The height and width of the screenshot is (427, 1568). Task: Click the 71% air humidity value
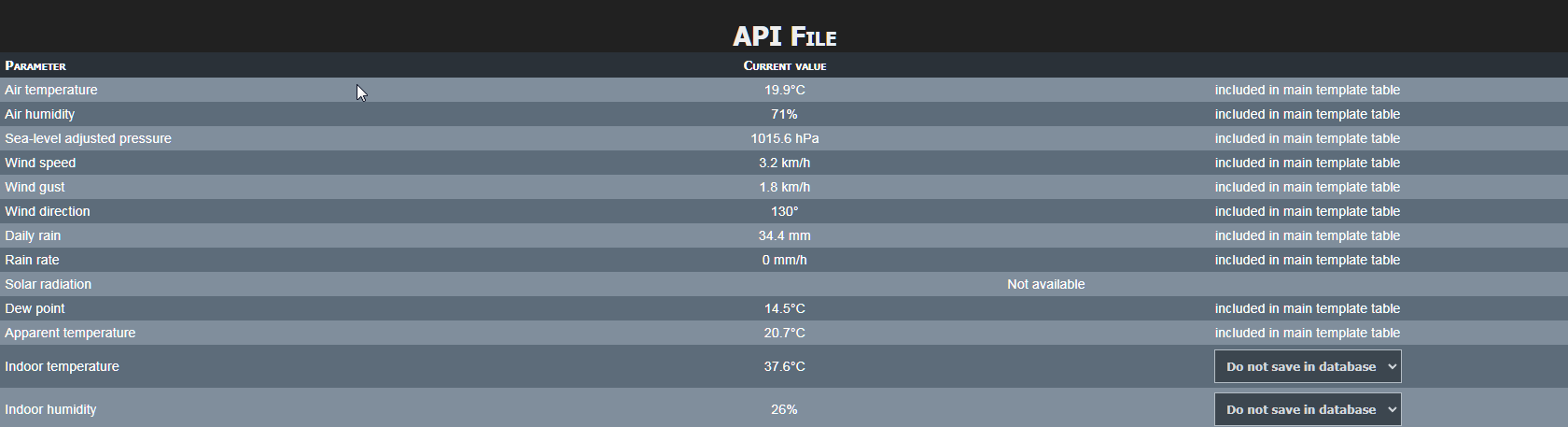coord(784,114)
